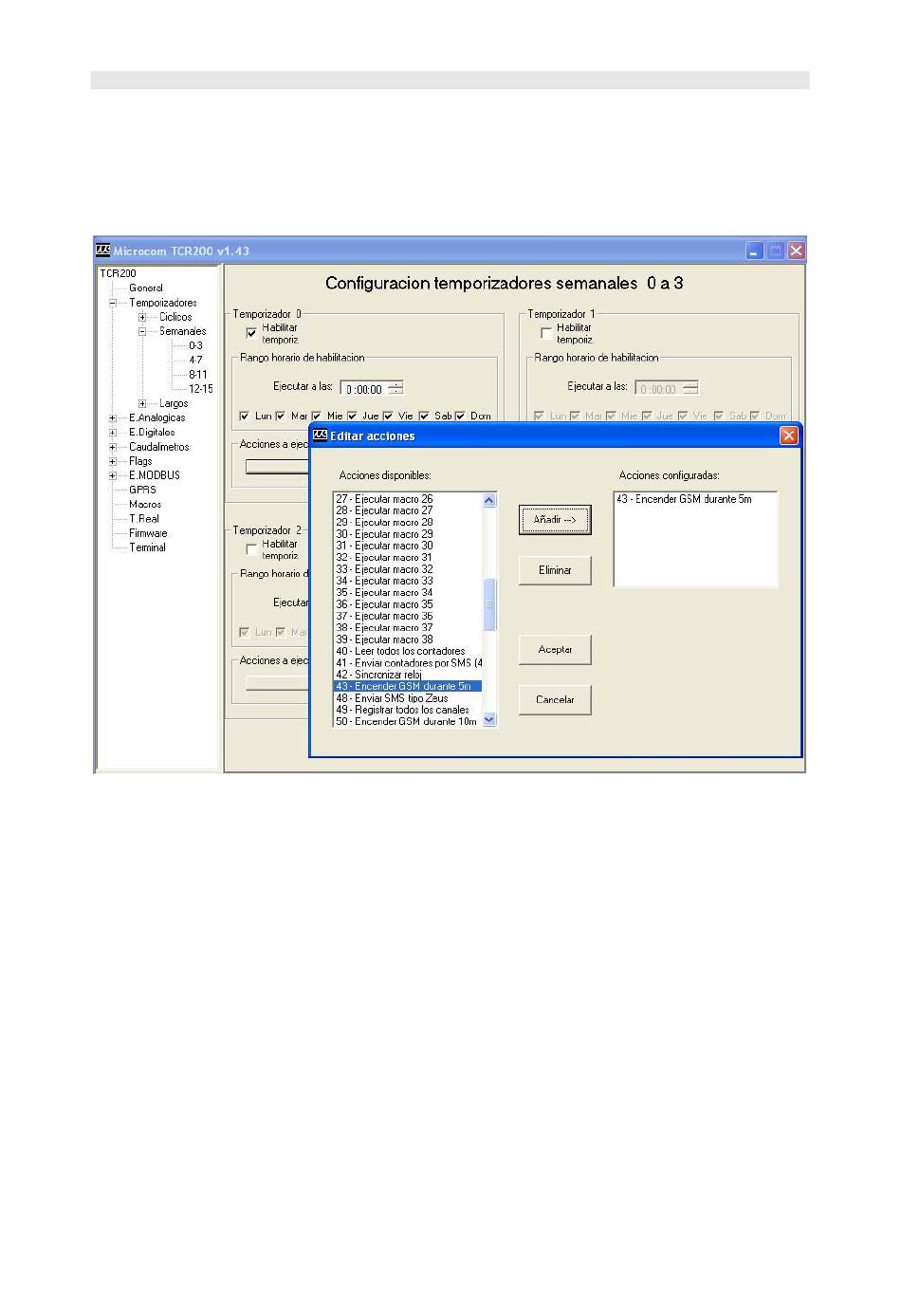Uncheck Sab for Temporizador 0

click(x=424, y=416)
